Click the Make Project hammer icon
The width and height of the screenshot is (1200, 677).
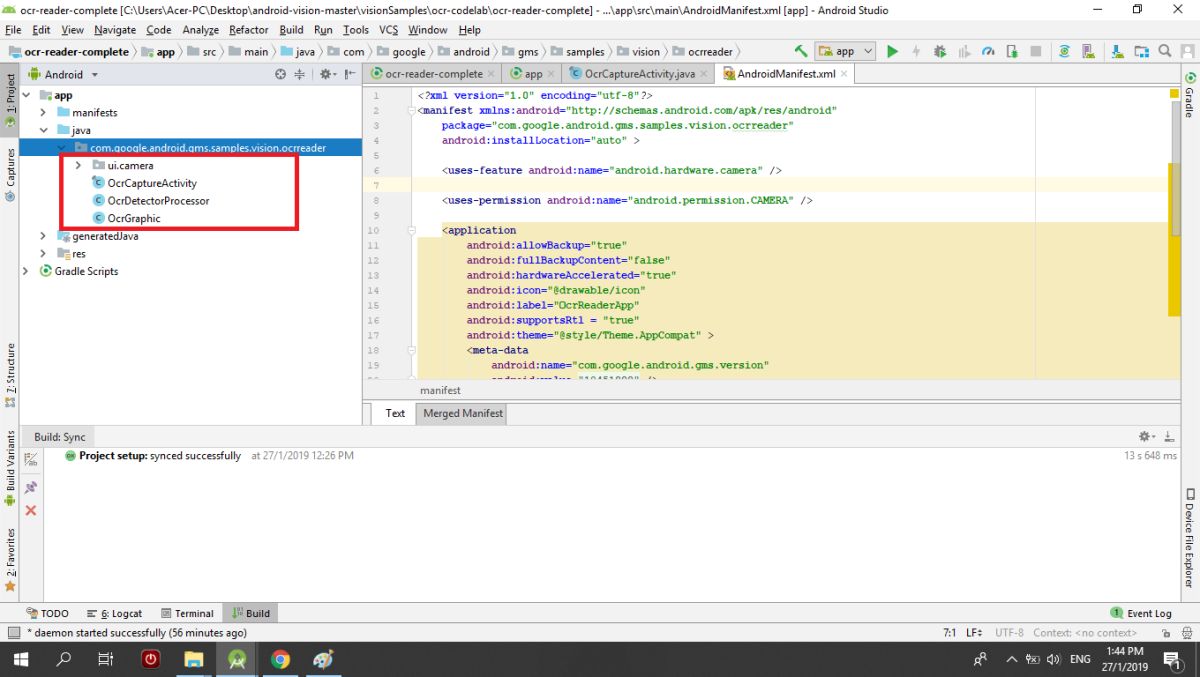pos(800,51)
